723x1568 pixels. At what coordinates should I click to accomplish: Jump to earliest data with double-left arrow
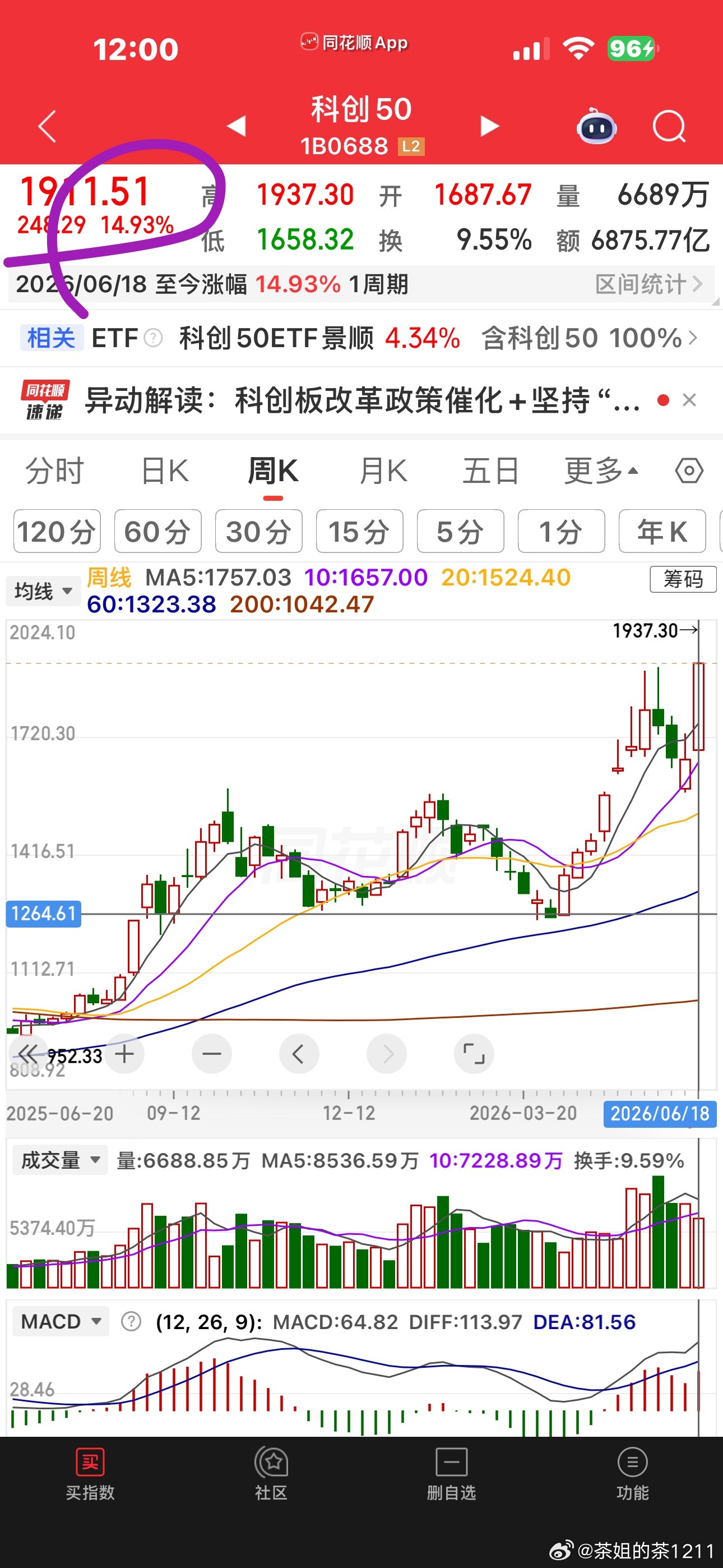(x=27, y=1053)
